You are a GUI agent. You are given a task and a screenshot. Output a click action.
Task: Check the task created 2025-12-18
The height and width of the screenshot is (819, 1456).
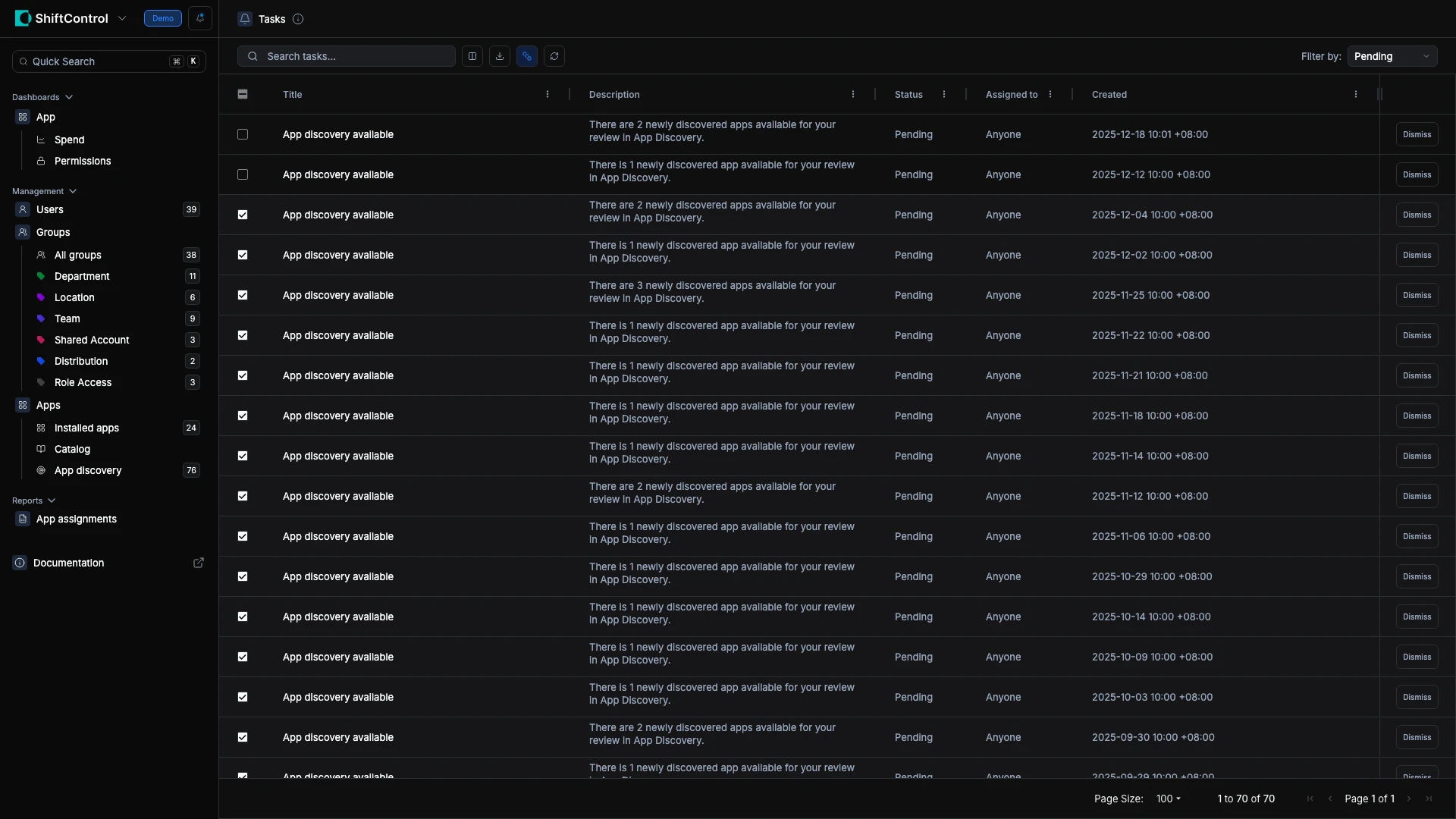(x=243, y=134)
